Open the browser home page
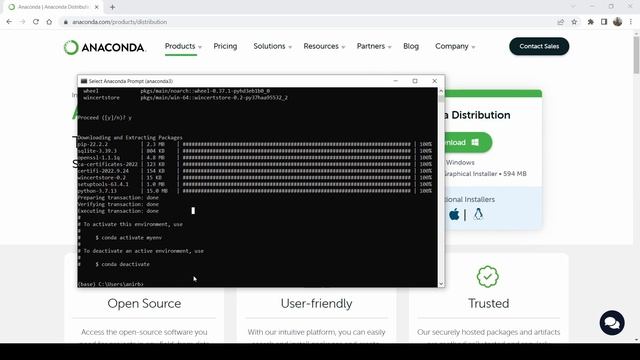 (49, 22)
